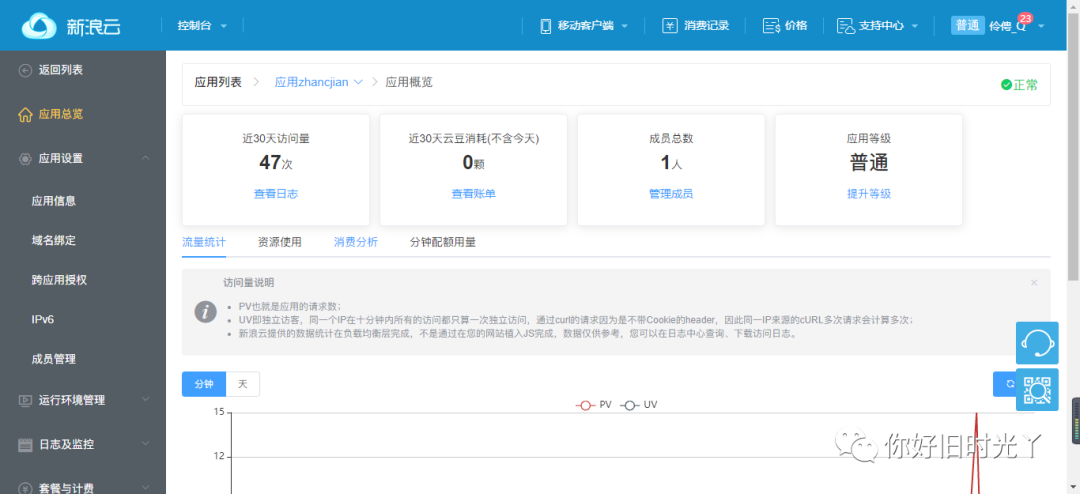Click the 47次 visit count value
The image size is (1080, 494).
pyautogui.click(x=276, y=163)
